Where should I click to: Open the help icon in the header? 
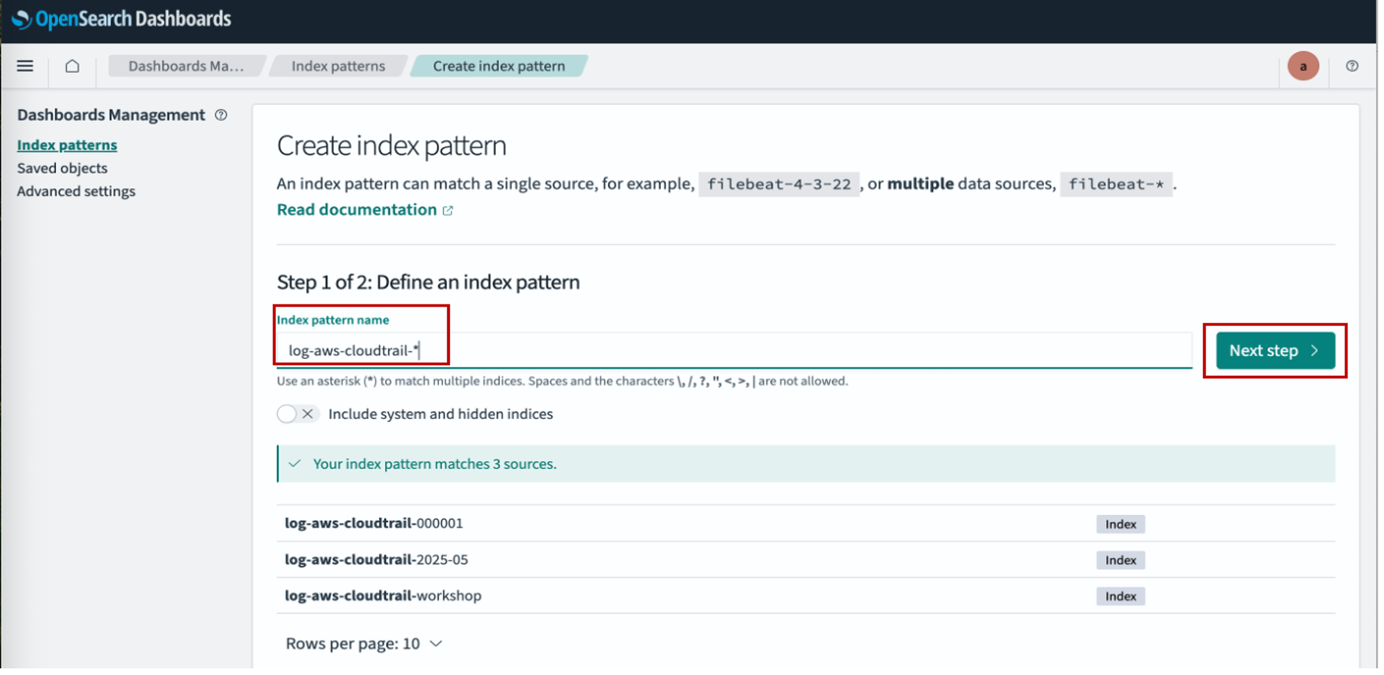[x=1352, y=66]
